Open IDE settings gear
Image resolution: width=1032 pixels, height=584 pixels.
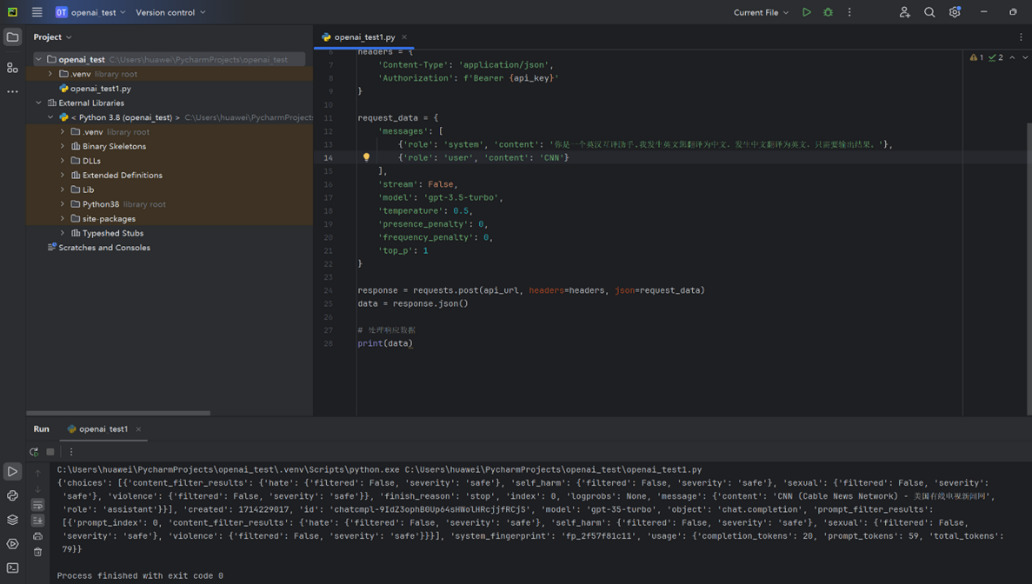(954, 12)
